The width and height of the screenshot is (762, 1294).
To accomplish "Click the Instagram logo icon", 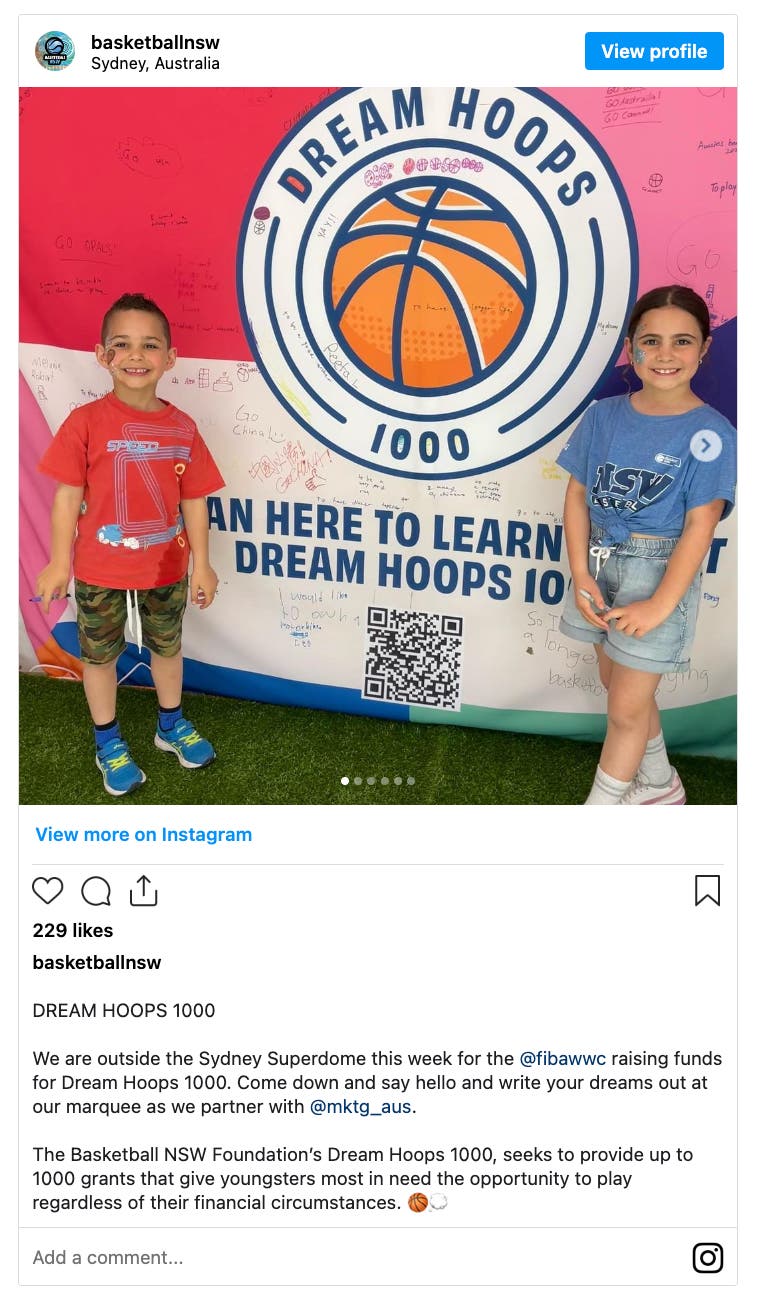I will (x=708, y=1257).
